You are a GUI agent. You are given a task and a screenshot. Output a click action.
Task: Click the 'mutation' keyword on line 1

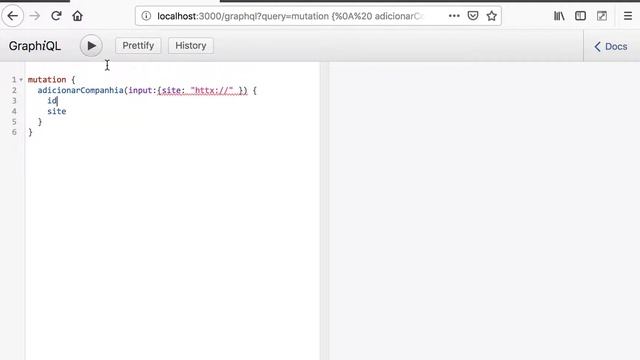(x=47, y=80)
